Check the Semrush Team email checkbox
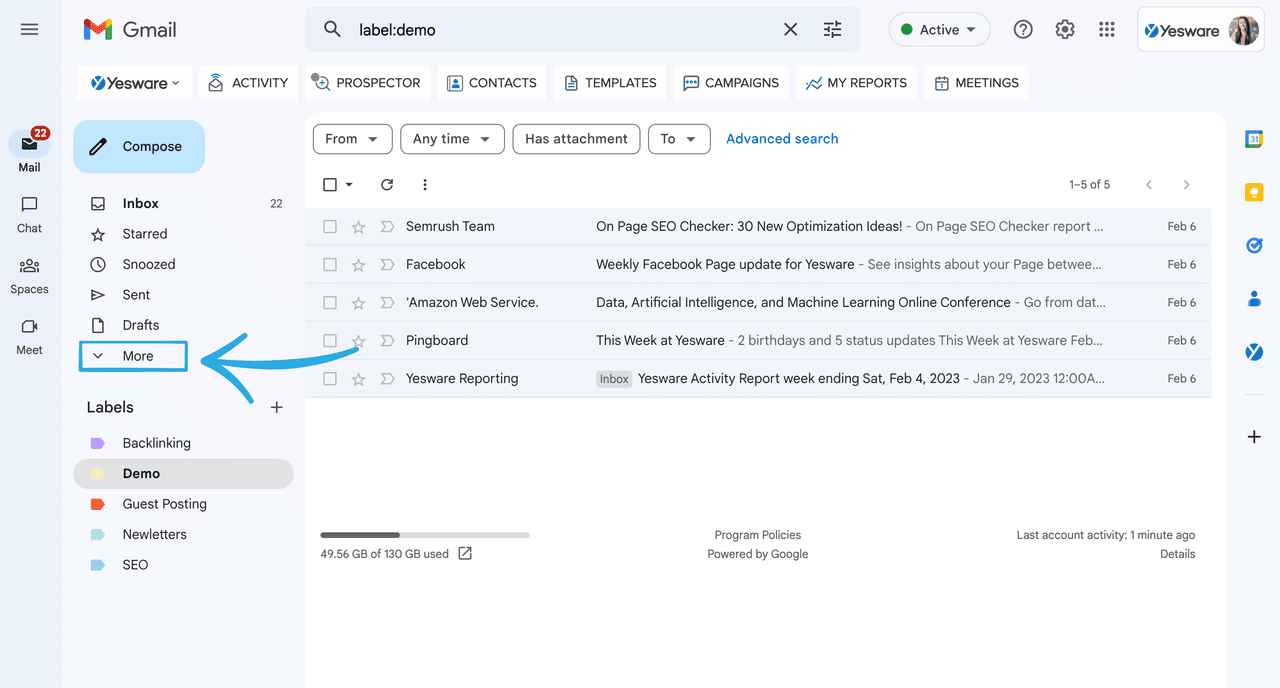 (x=329, y=226)
